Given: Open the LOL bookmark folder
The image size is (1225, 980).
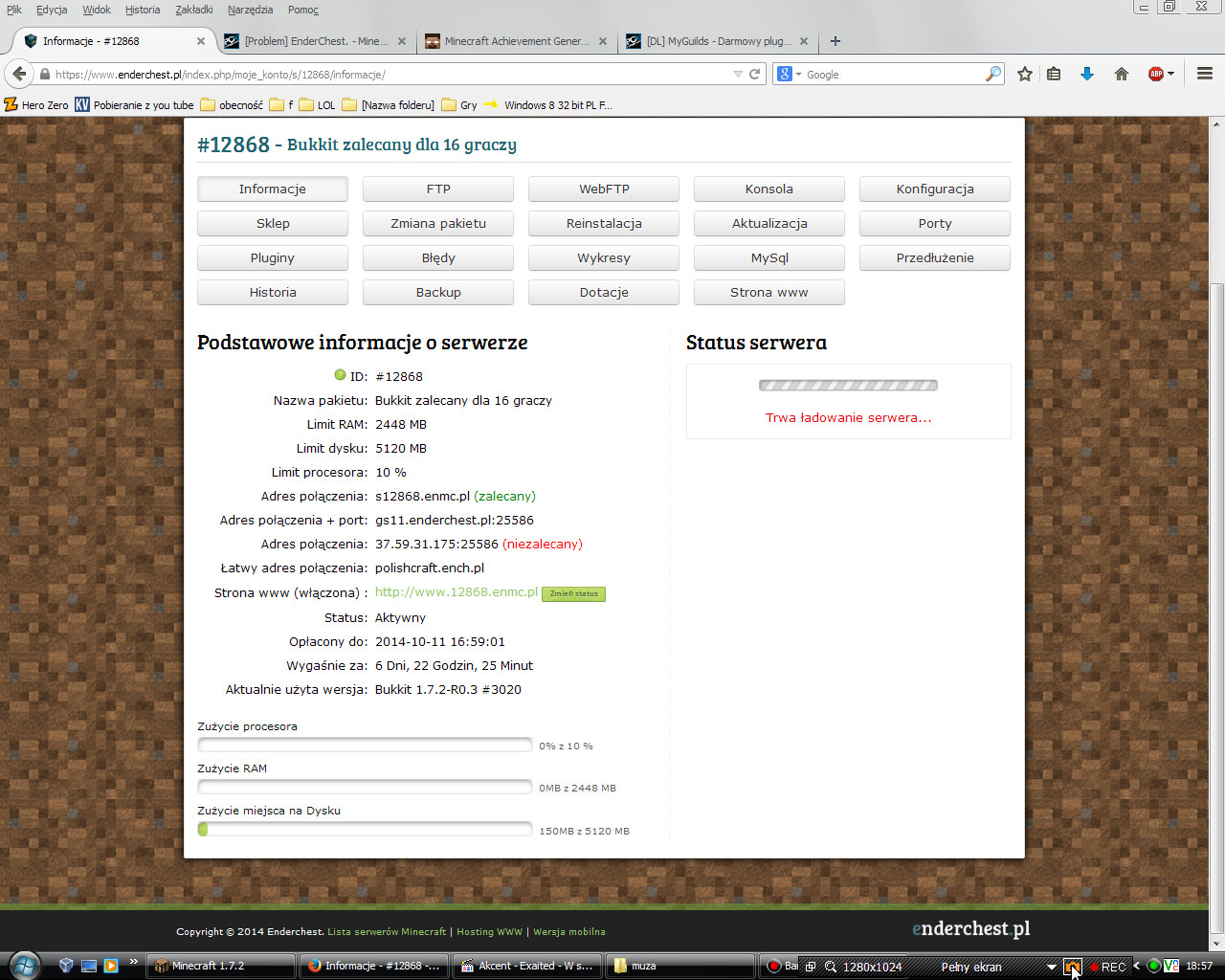Looking at the screenshot, I should click(x=317, y=105).
